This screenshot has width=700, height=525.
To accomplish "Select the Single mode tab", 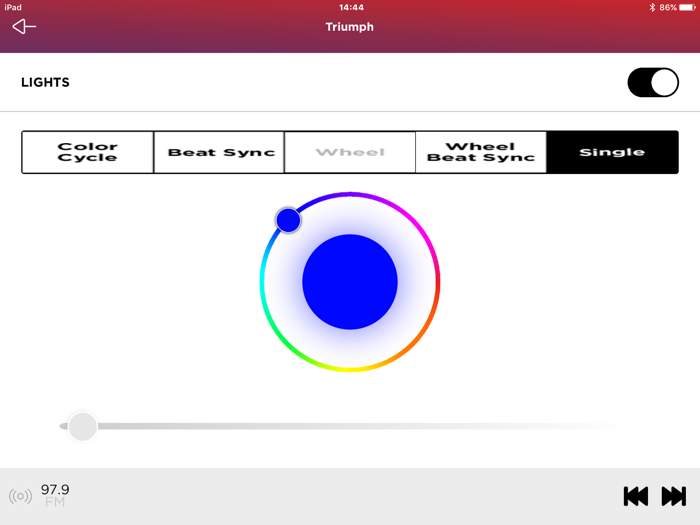I will (x=612, y=152).
